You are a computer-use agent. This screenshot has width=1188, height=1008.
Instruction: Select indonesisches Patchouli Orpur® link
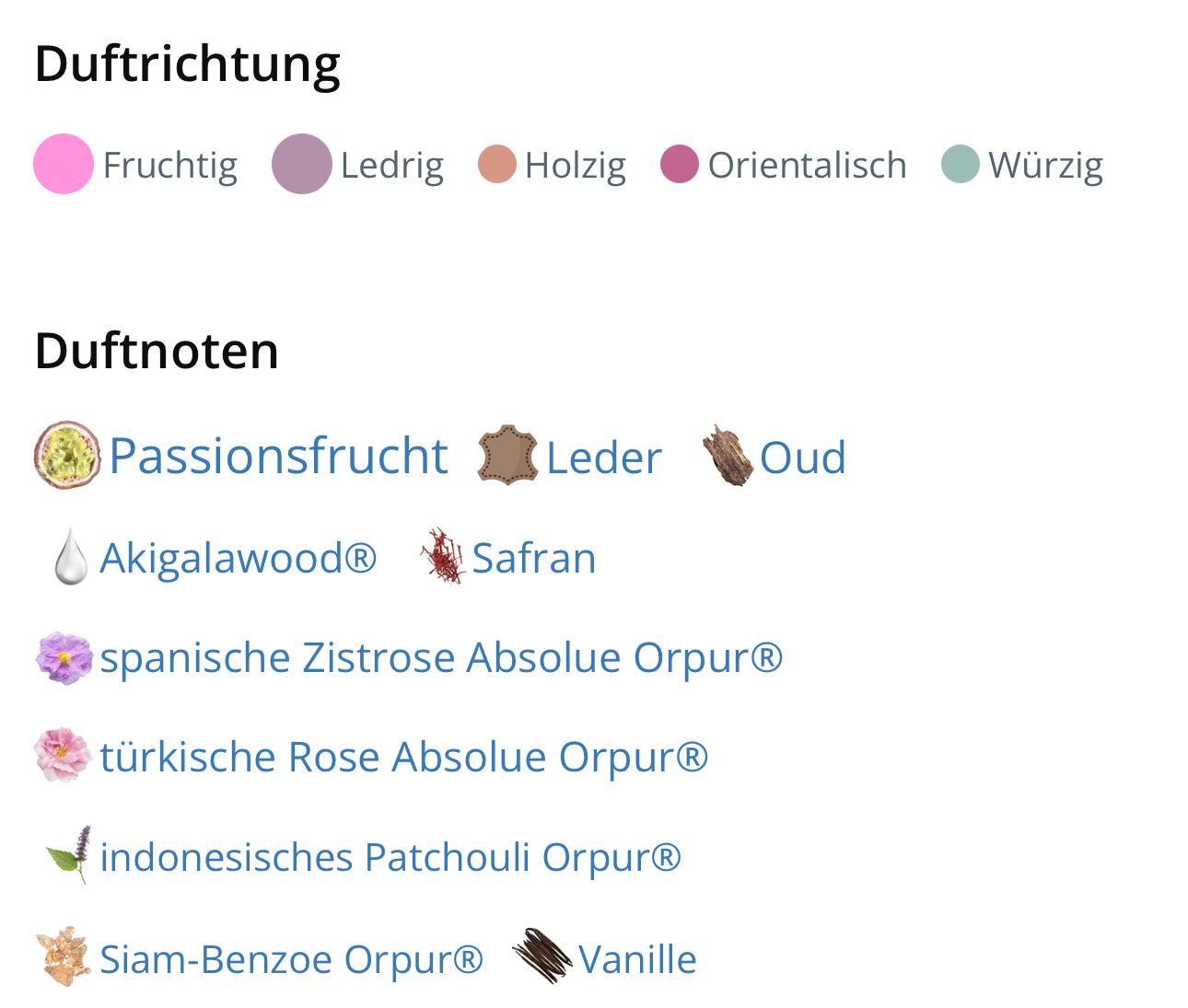pos(390,857)
